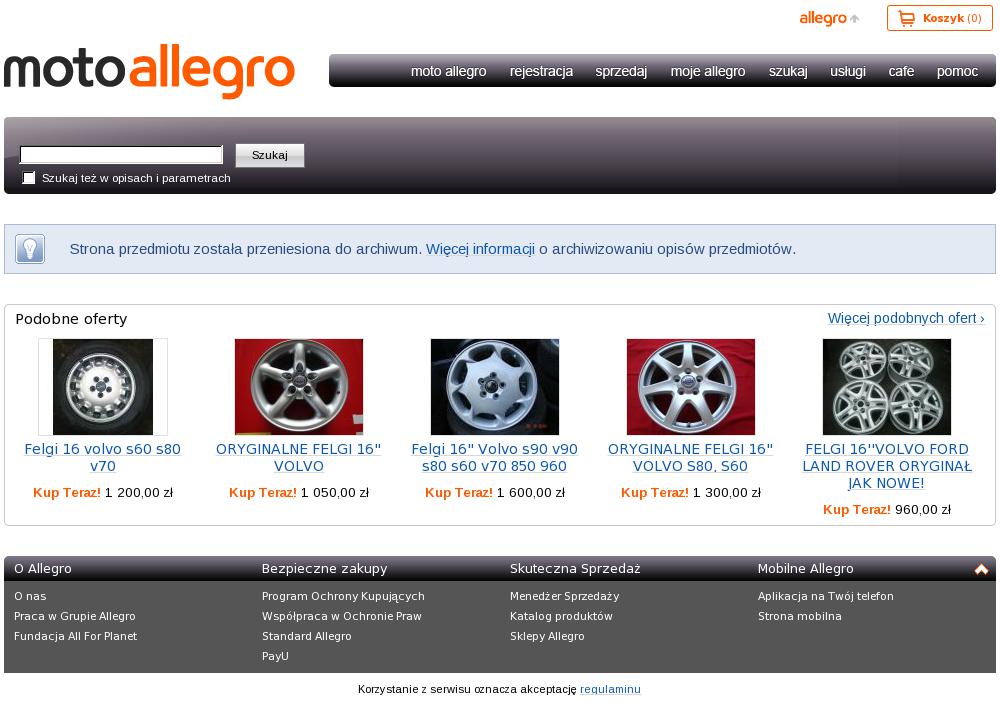Open Fundacja All For Planet link
The image size is (1000, 709).
(x=75, y=636)
